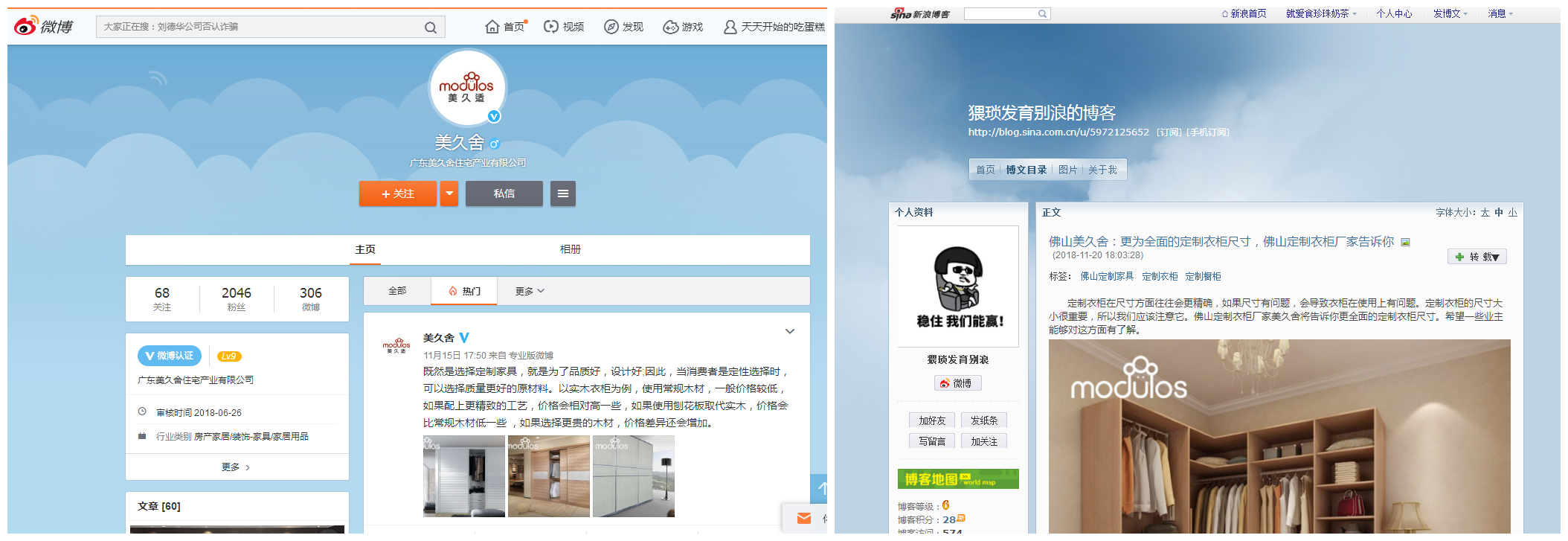Select the 热门 hot feed filter
This screenshot has height=541, width=1568.
pos(464,291)
